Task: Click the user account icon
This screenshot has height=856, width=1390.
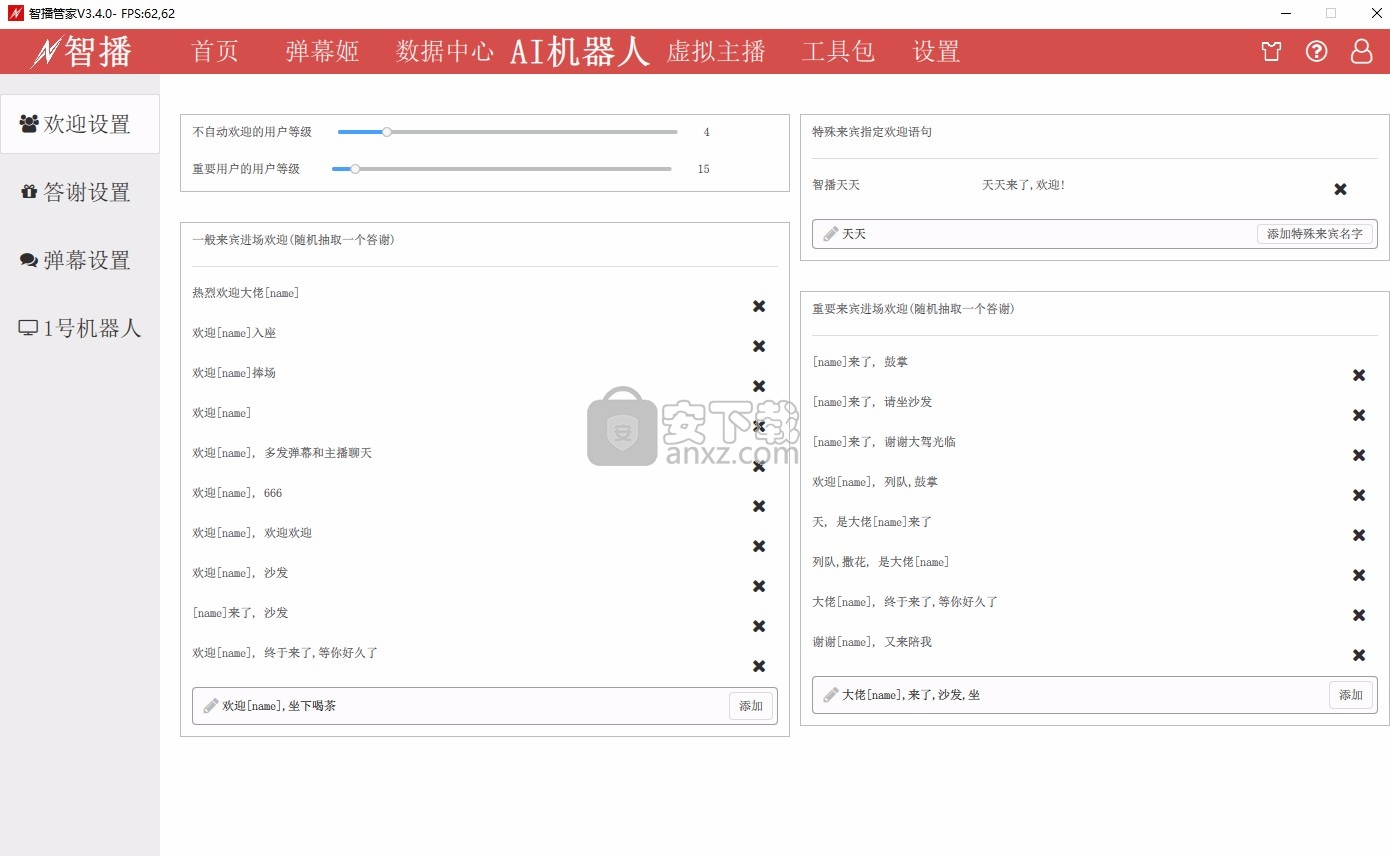Action: point(1361,51)
